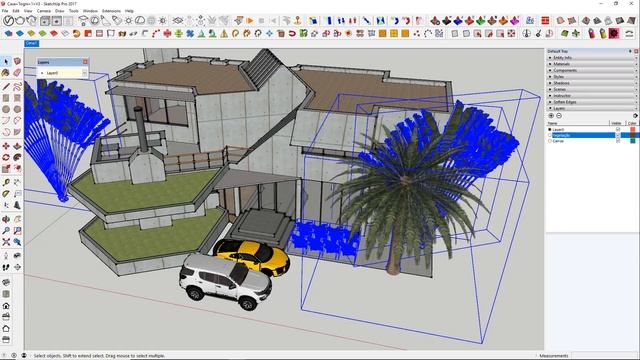The image size is (640, 360).
Task: Change the teal Carros color swatch
Action: click(x=633, y=141)
